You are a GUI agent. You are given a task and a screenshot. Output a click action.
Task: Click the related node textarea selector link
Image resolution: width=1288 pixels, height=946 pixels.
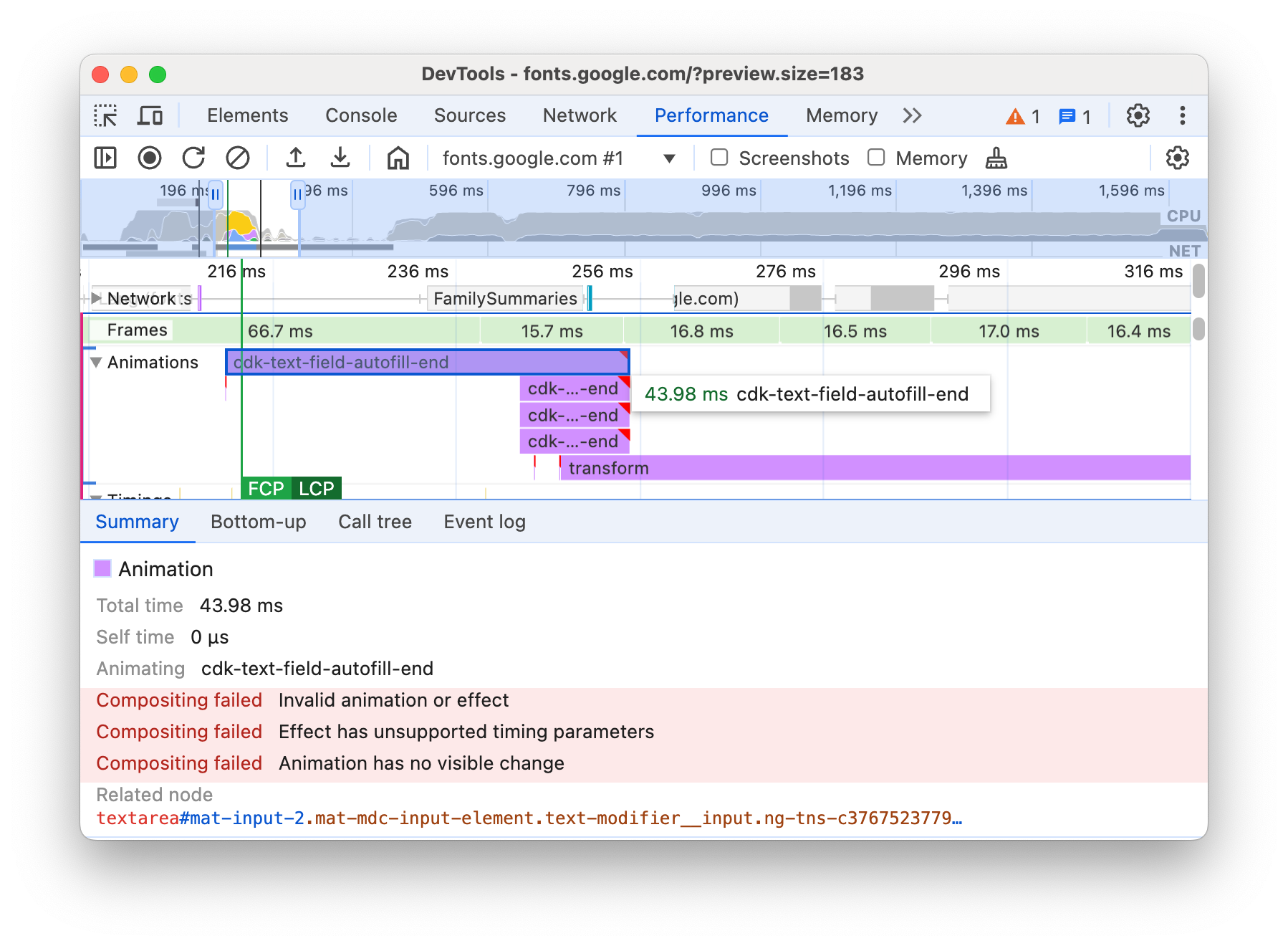point(530,818)
